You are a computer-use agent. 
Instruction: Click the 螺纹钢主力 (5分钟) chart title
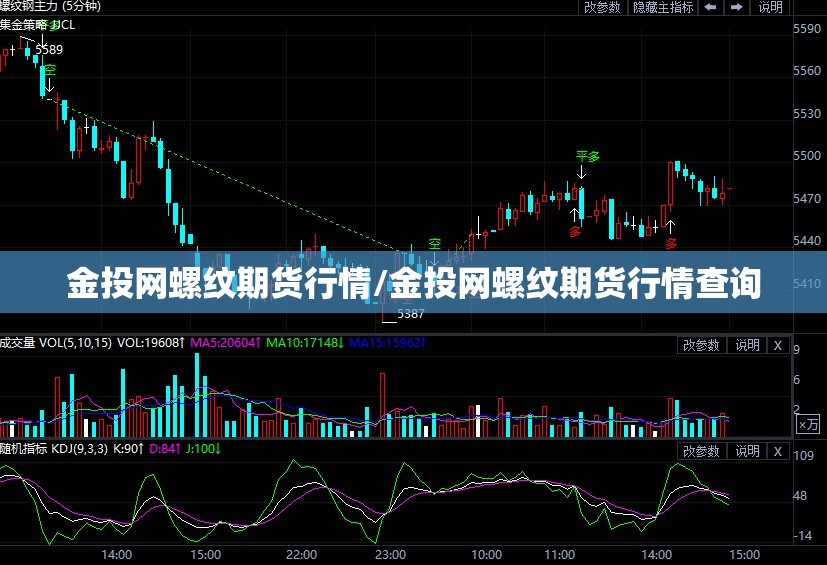coord(50,6)
